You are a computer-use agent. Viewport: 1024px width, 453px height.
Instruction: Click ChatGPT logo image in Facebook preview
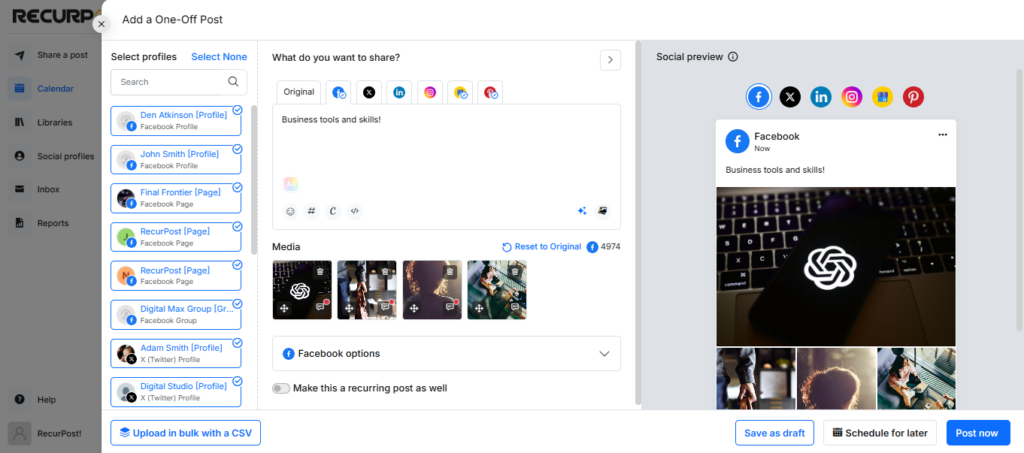[836, 266]
